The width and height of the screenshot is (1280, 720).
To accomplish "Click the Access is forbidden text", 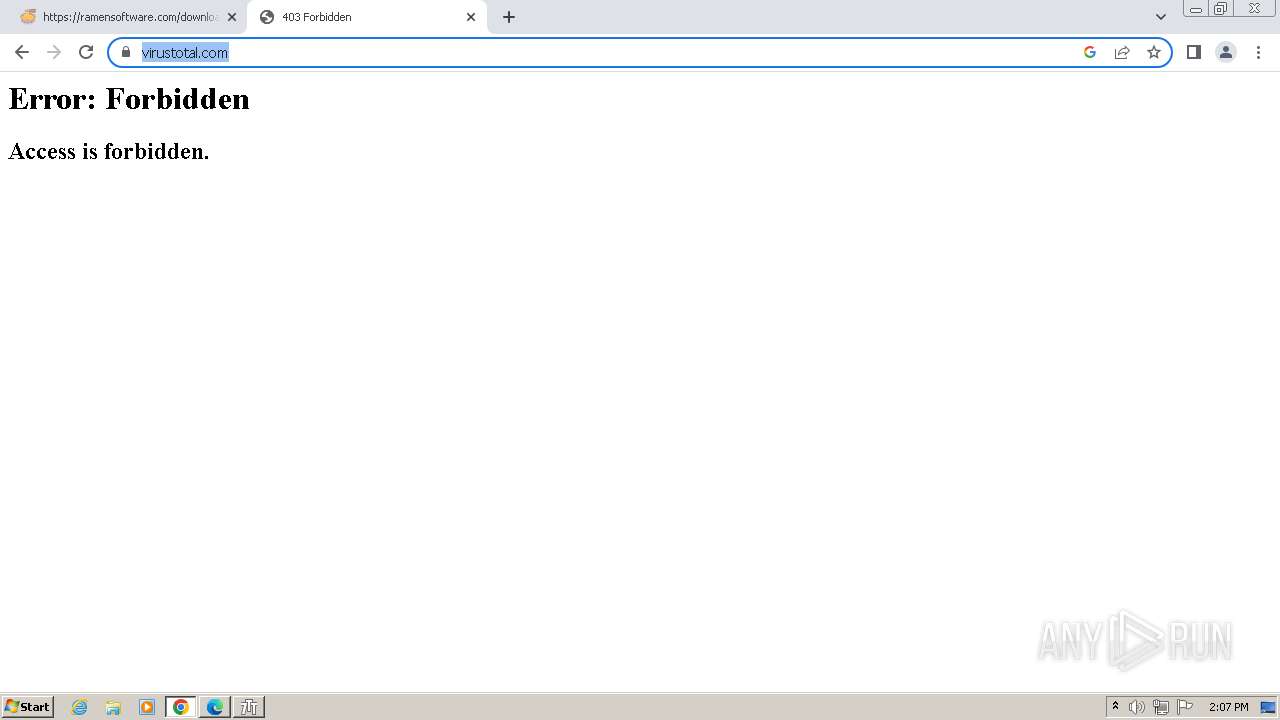I will pos(109,151).
